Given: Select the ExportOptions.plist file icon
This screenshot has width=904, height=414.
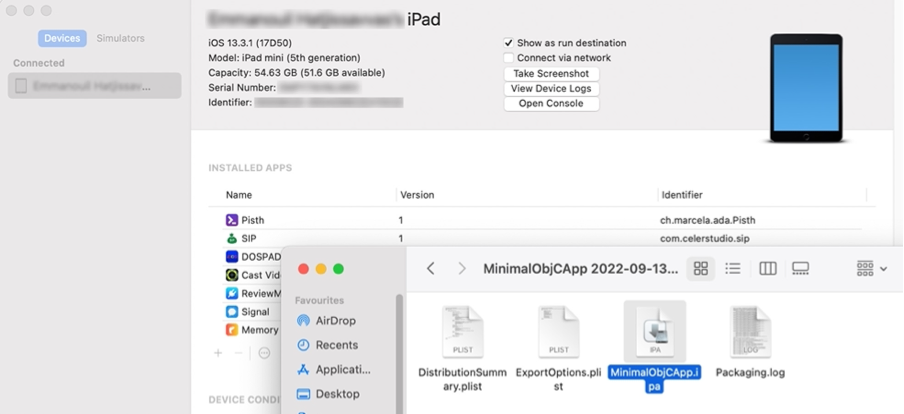Looking at the screenshot, I should [x=559, y=332].
